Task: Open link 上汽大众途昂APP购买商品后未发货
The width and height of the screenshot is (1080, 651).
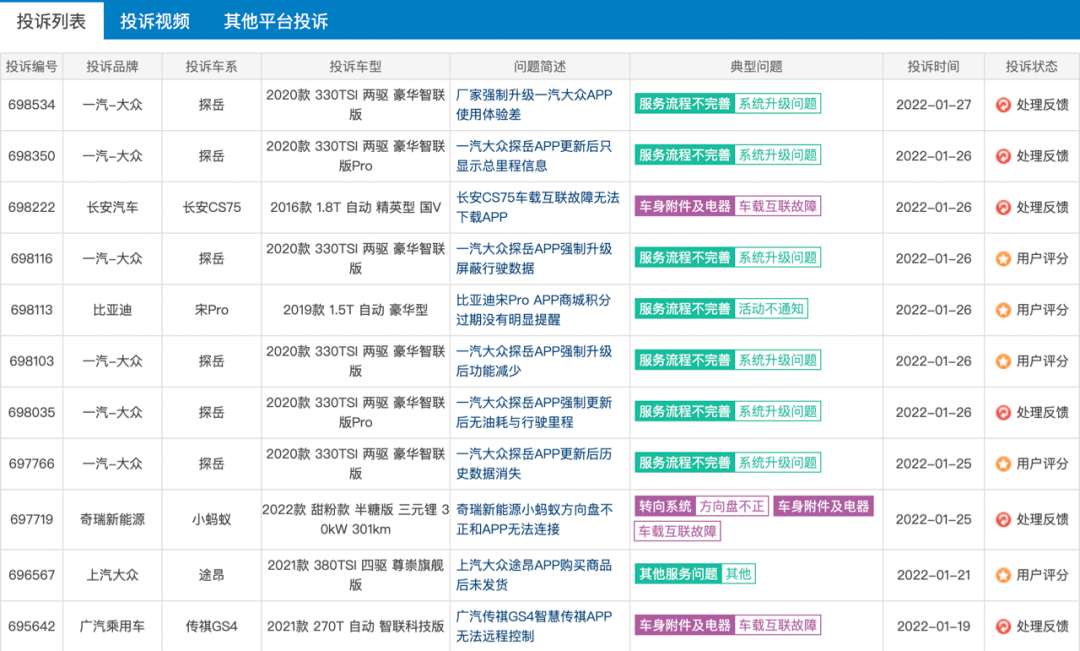Action: (x=534, y=575)
